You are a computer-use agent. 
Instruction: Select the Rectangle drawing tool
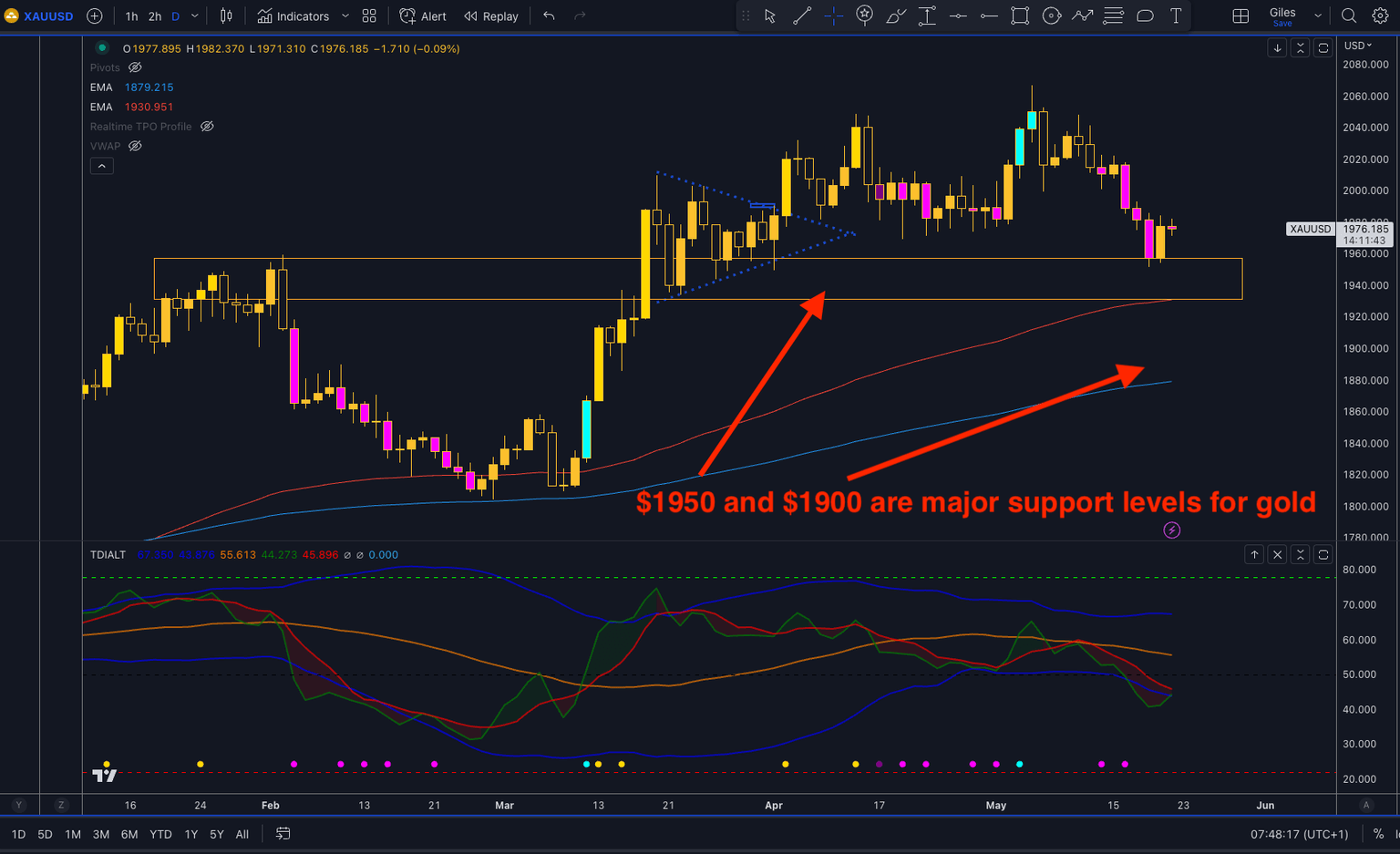click(x=1020, y=15)
